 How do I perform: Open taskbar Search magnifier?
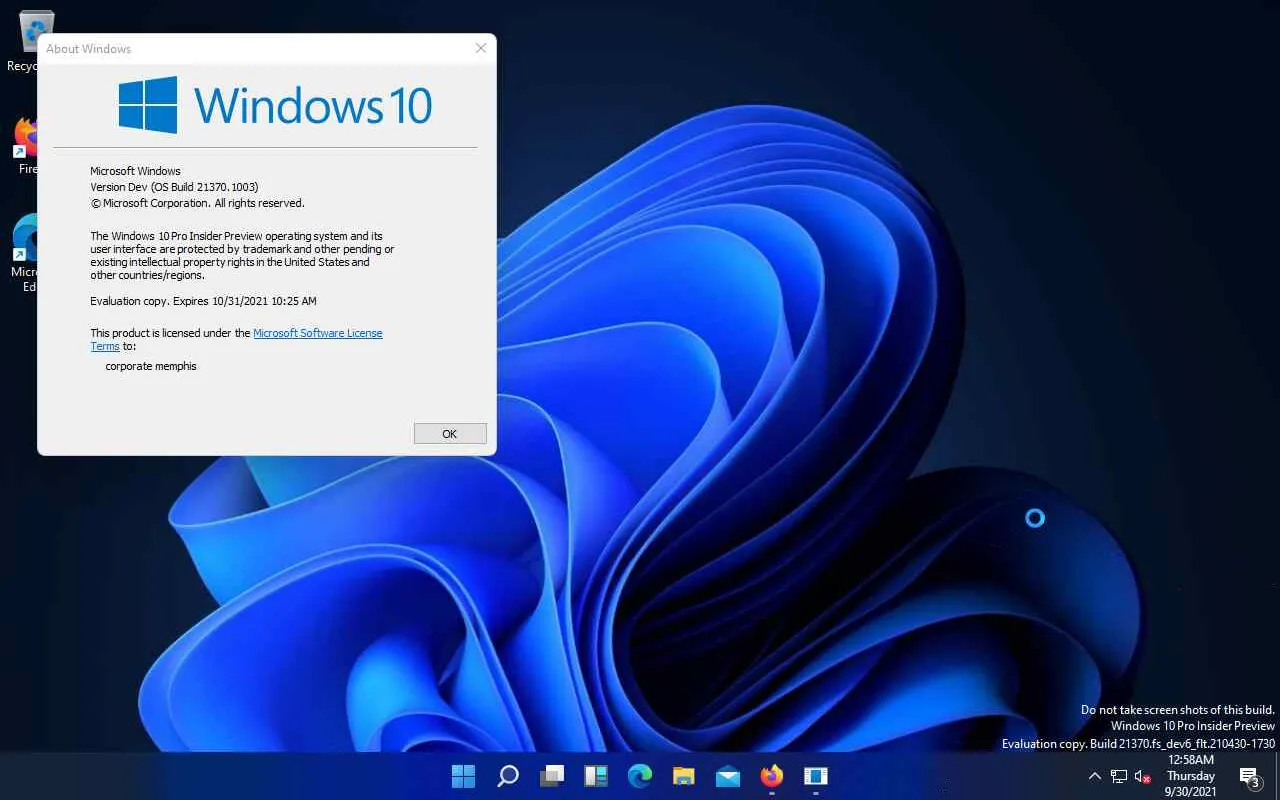[x=508, y=776]
